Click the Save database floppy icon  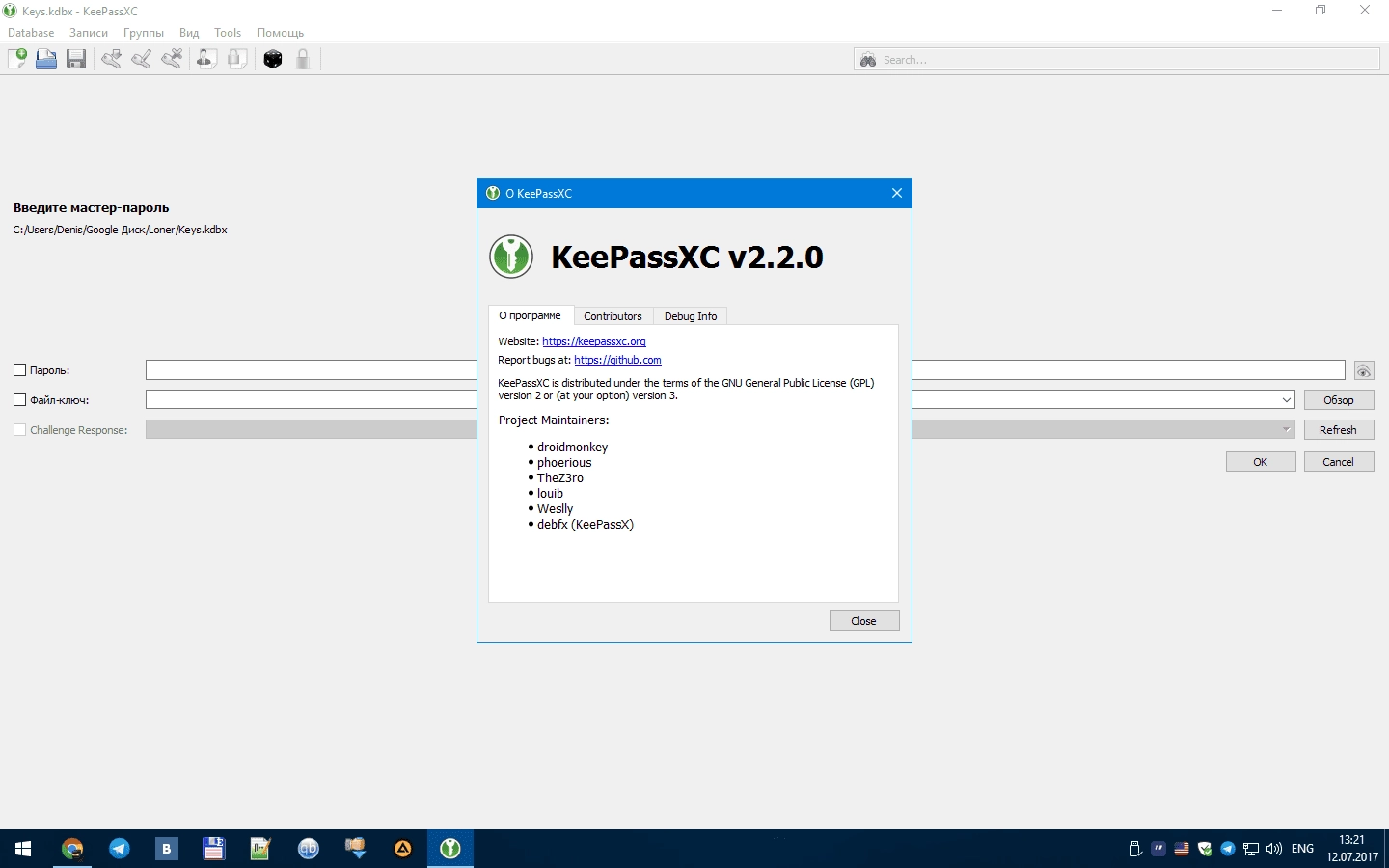76,59
